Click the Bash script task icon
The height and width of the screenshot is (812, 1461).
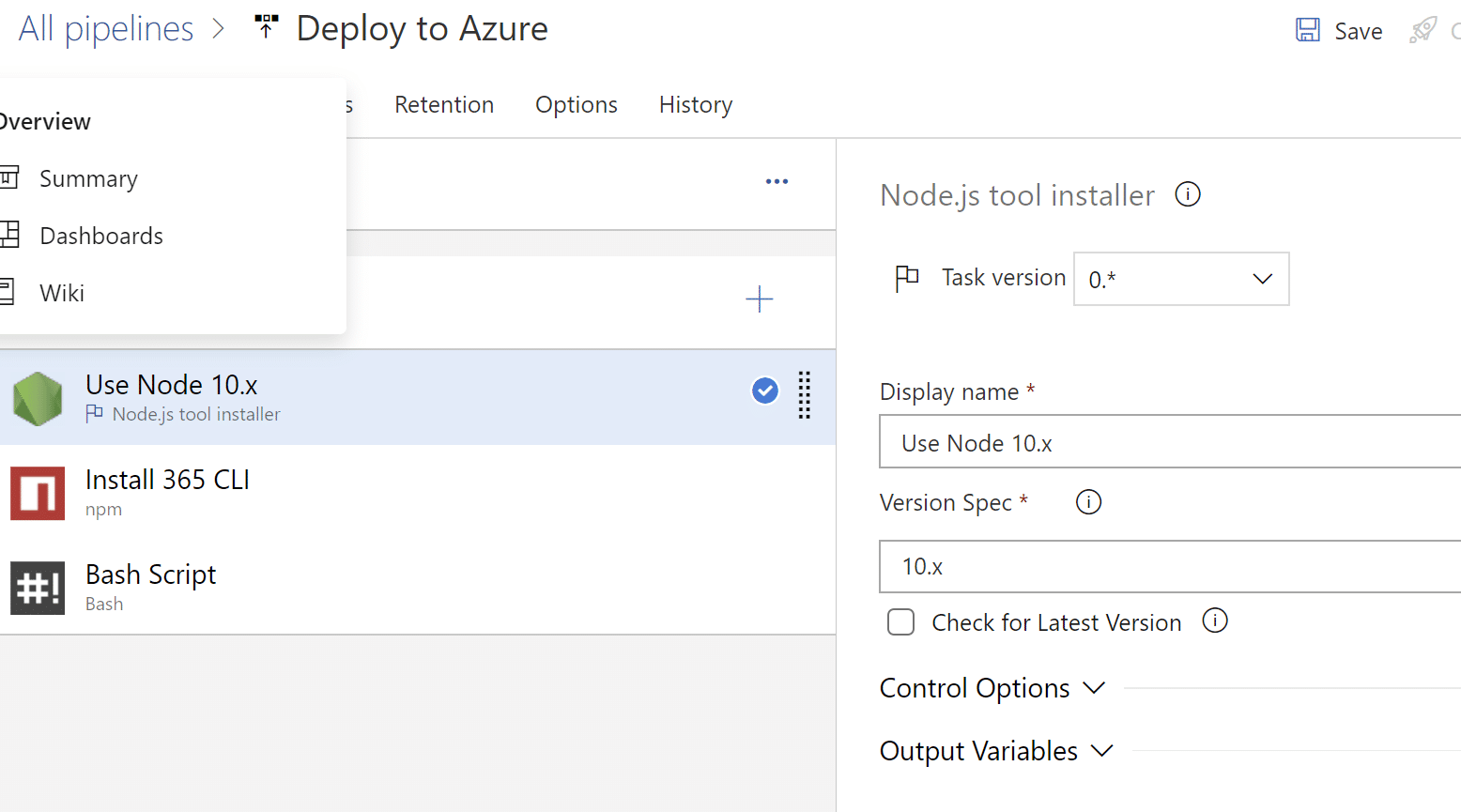(38, 588)
